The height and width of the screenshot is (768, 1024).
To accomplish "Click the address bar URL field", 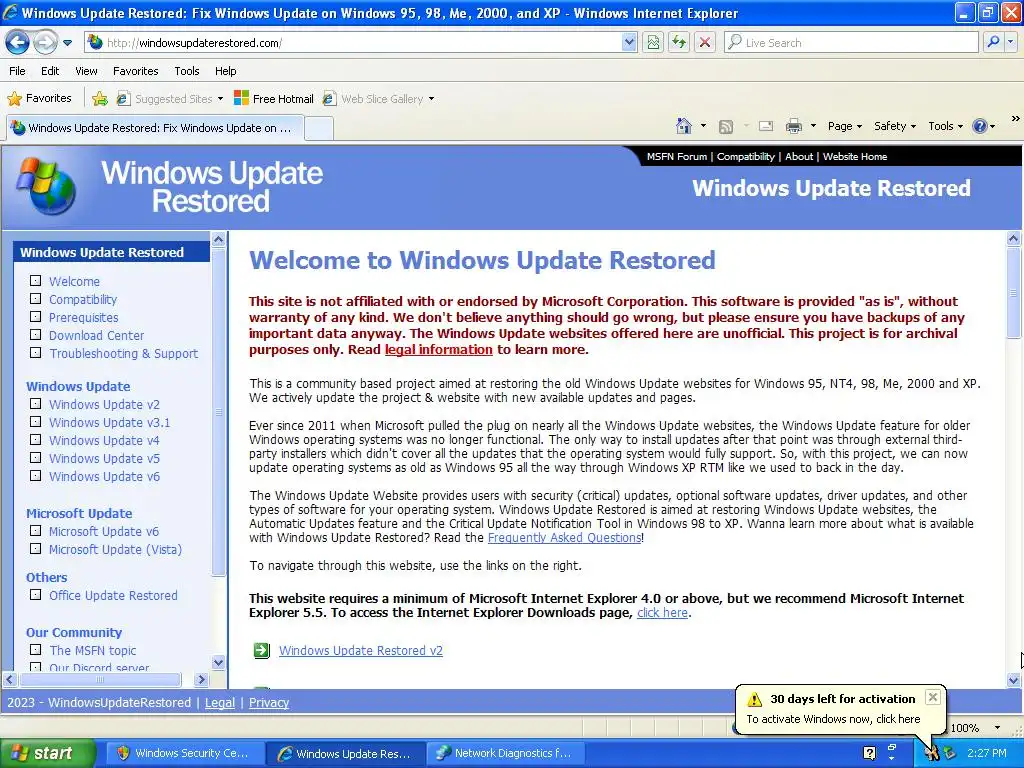I will click(353, 43).
